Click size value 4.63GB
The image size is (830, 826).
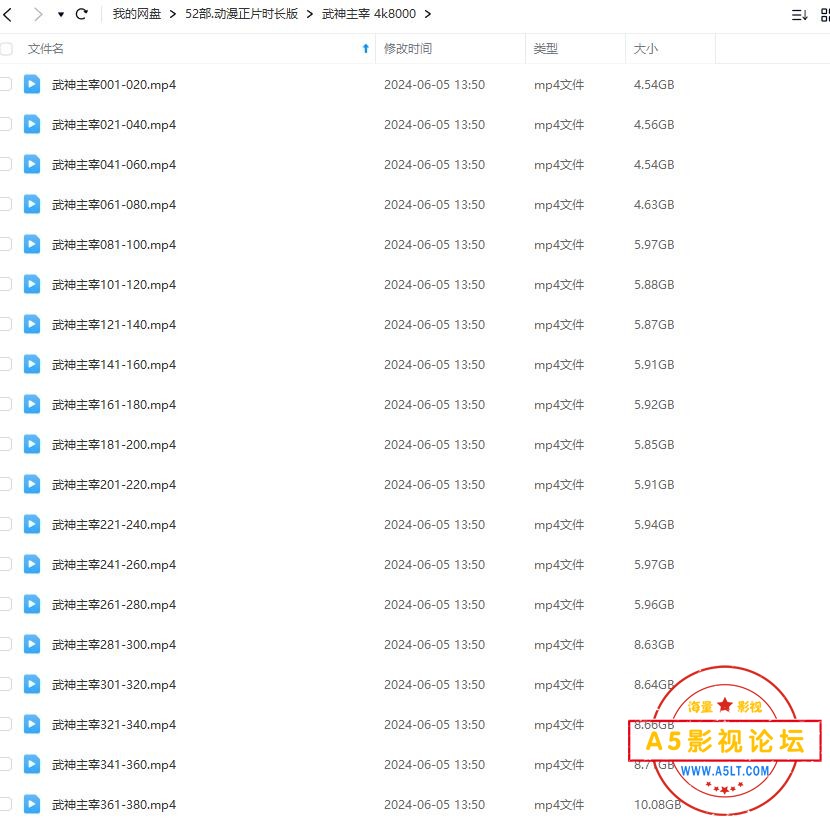coord(654,204)
